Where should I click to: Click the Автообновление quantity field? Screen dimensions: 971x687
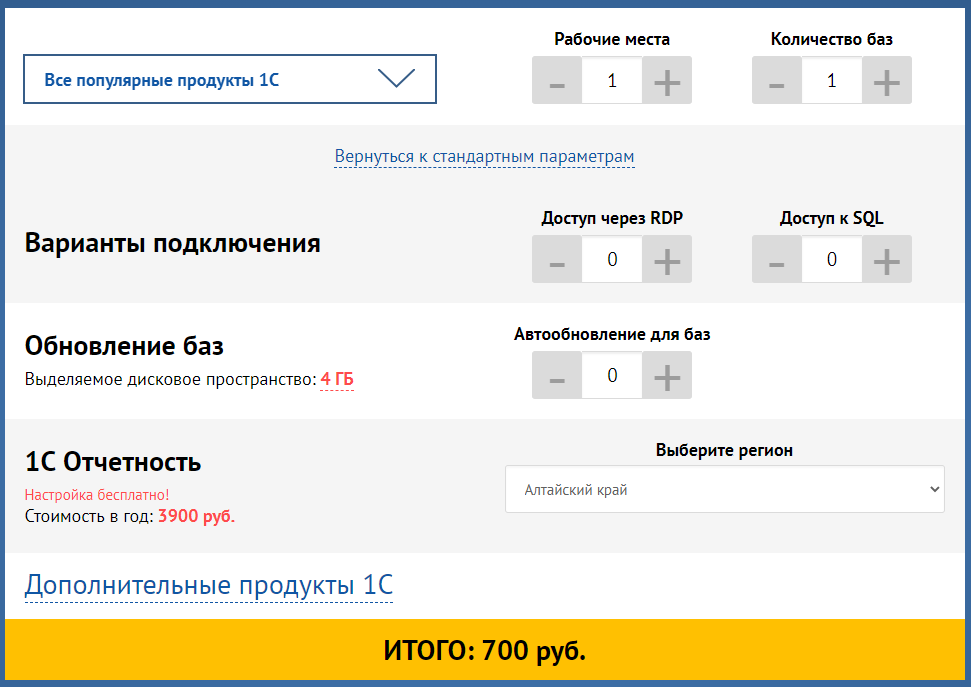(x=611, y=375)
